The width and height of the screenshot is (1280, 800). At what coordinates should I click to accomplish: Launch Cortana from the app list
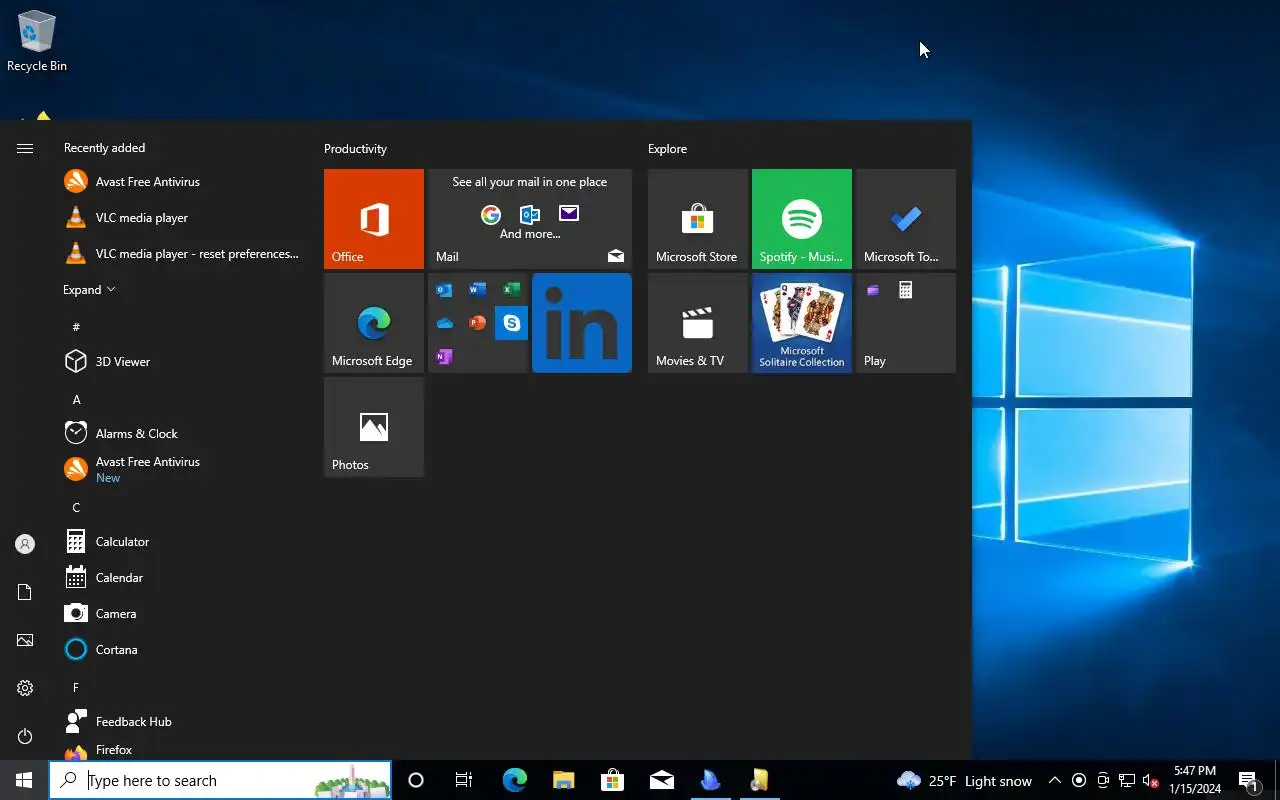tap(182, 650)
